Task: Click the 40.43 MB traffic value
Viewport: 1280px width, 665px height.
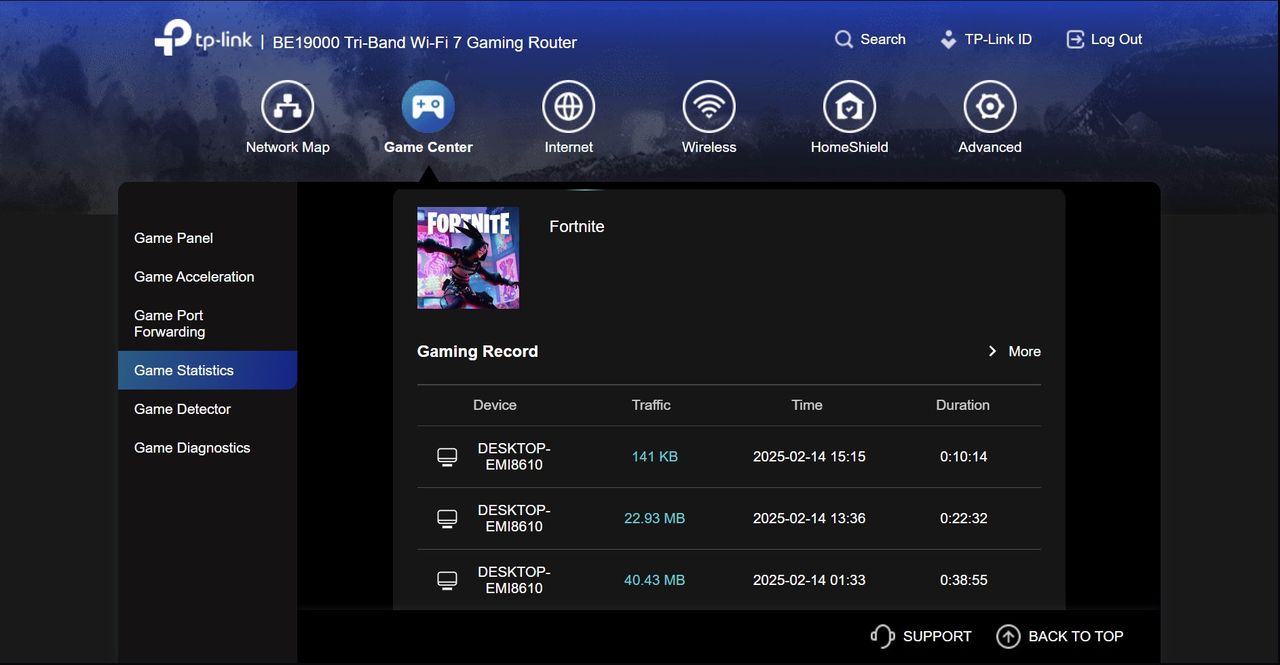Action: (655, 580)
